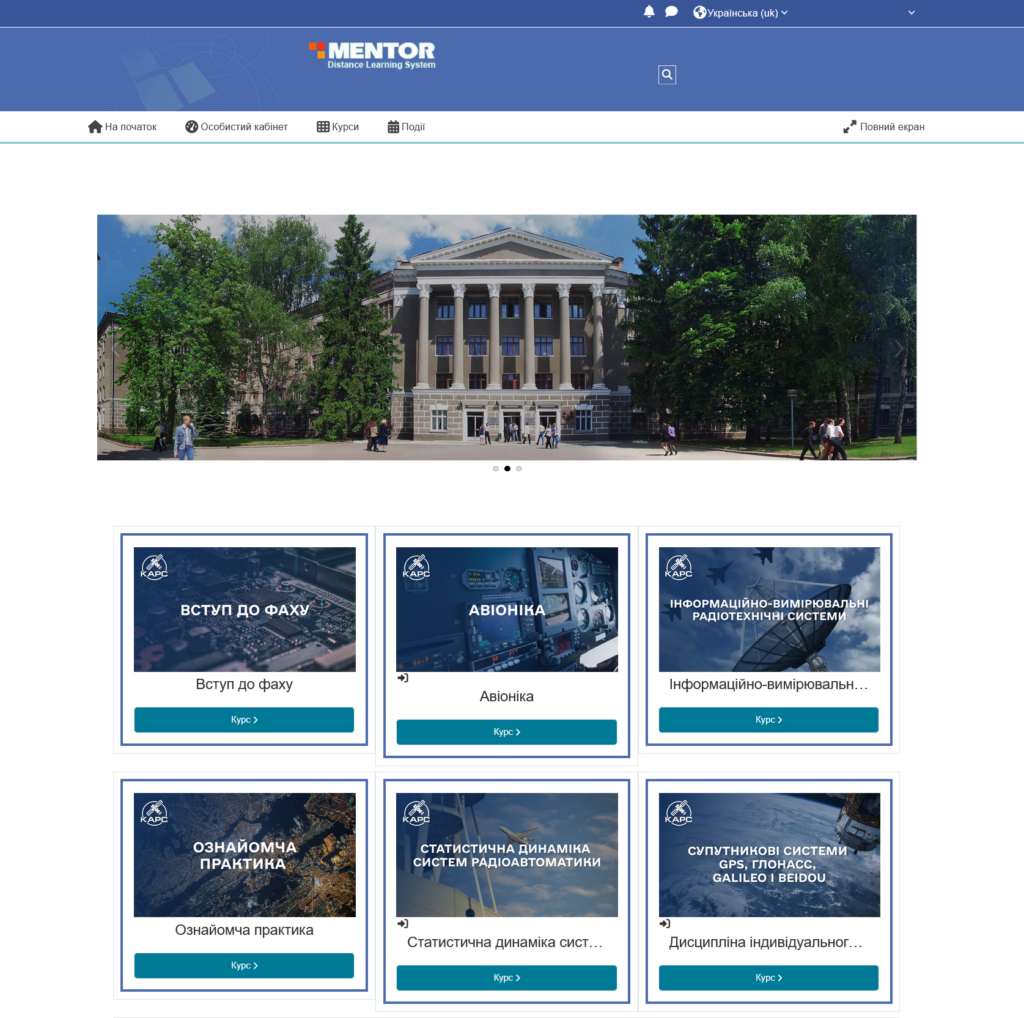Click KAPC logo on Ознайомча практика image

click(x=154, y=812)
